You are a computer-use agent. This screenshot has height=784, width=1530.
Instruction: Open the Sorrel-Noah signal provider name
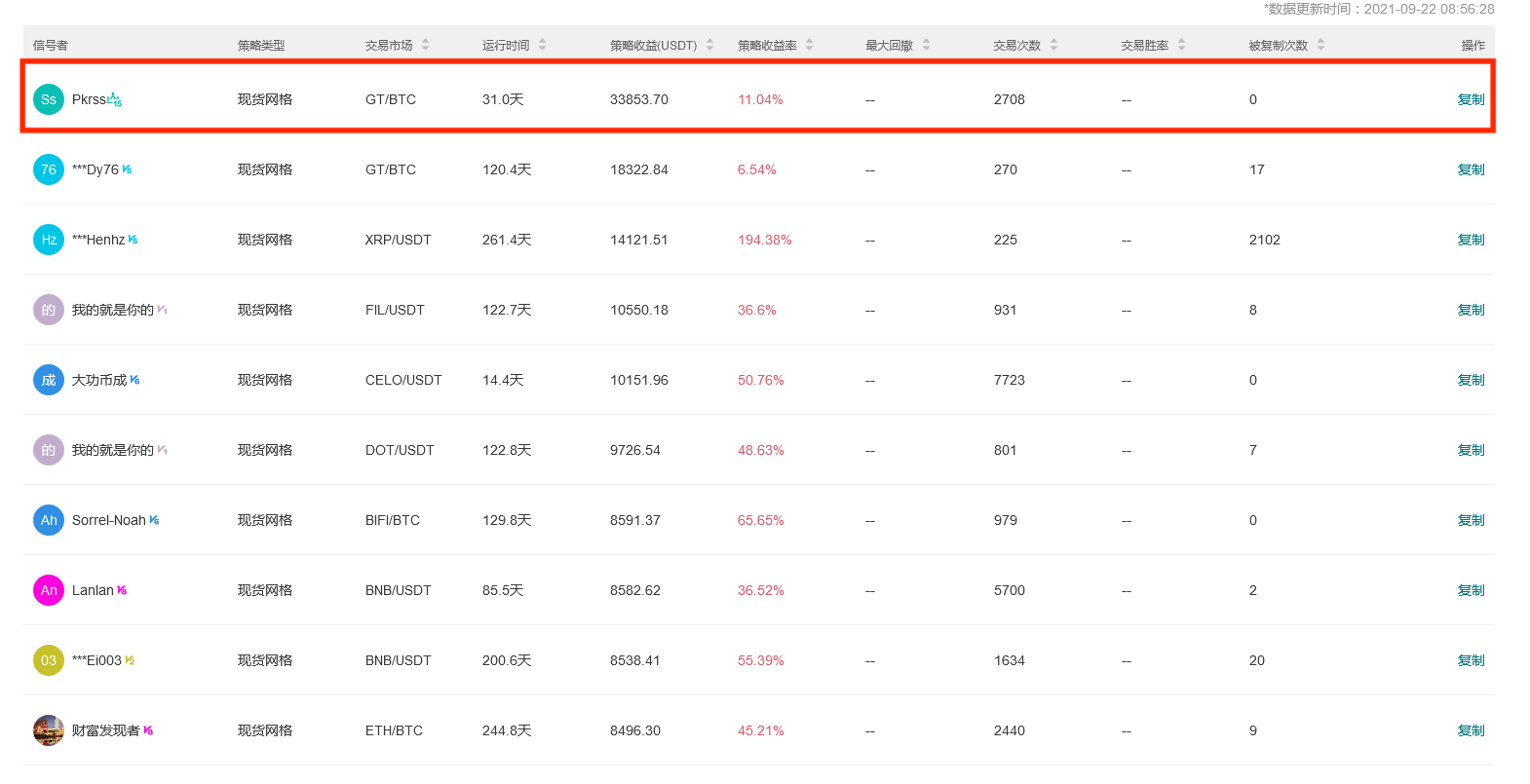[109, 520]
